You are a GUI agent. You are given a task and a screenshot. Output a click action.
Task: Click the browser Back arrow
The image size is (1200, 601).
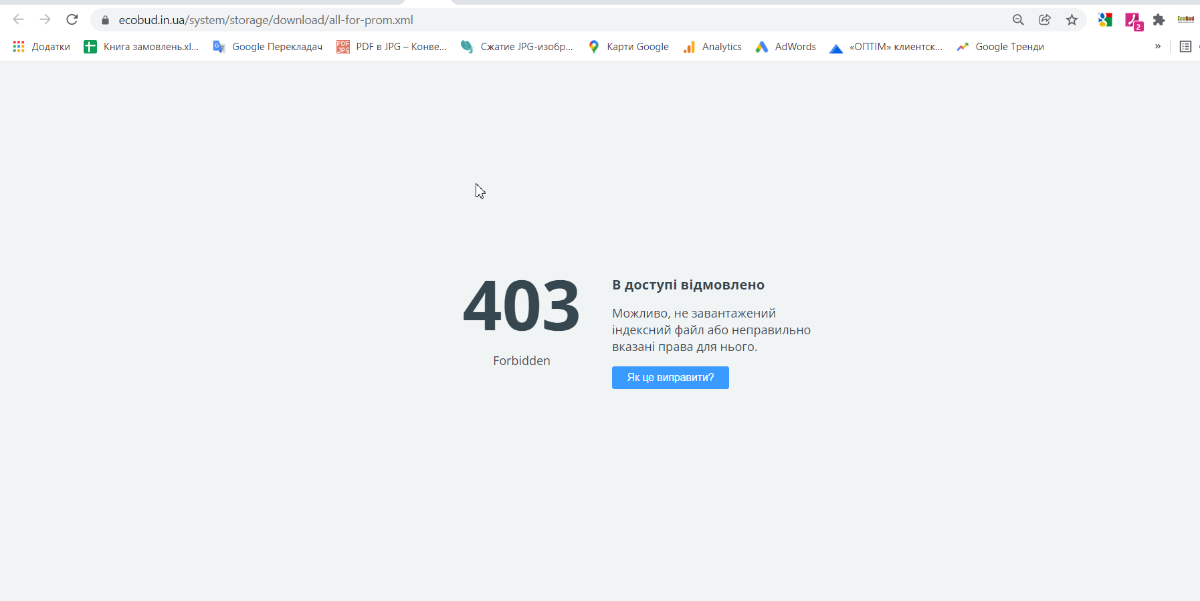coord(18,19)
